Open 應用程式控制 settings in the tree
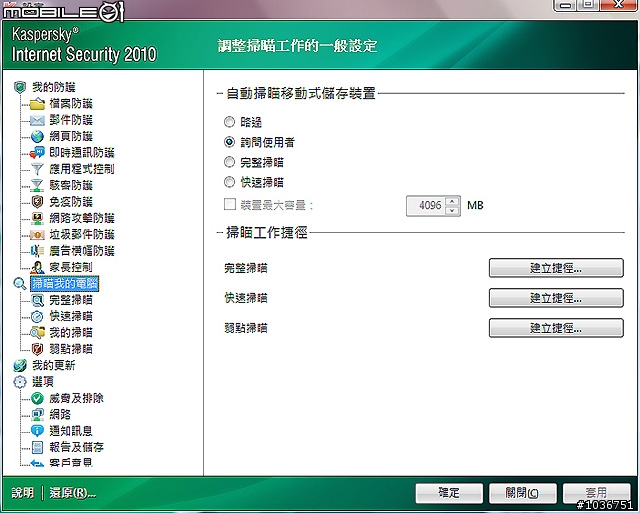This screenshot has height=513, width=640. pos(82,169)
